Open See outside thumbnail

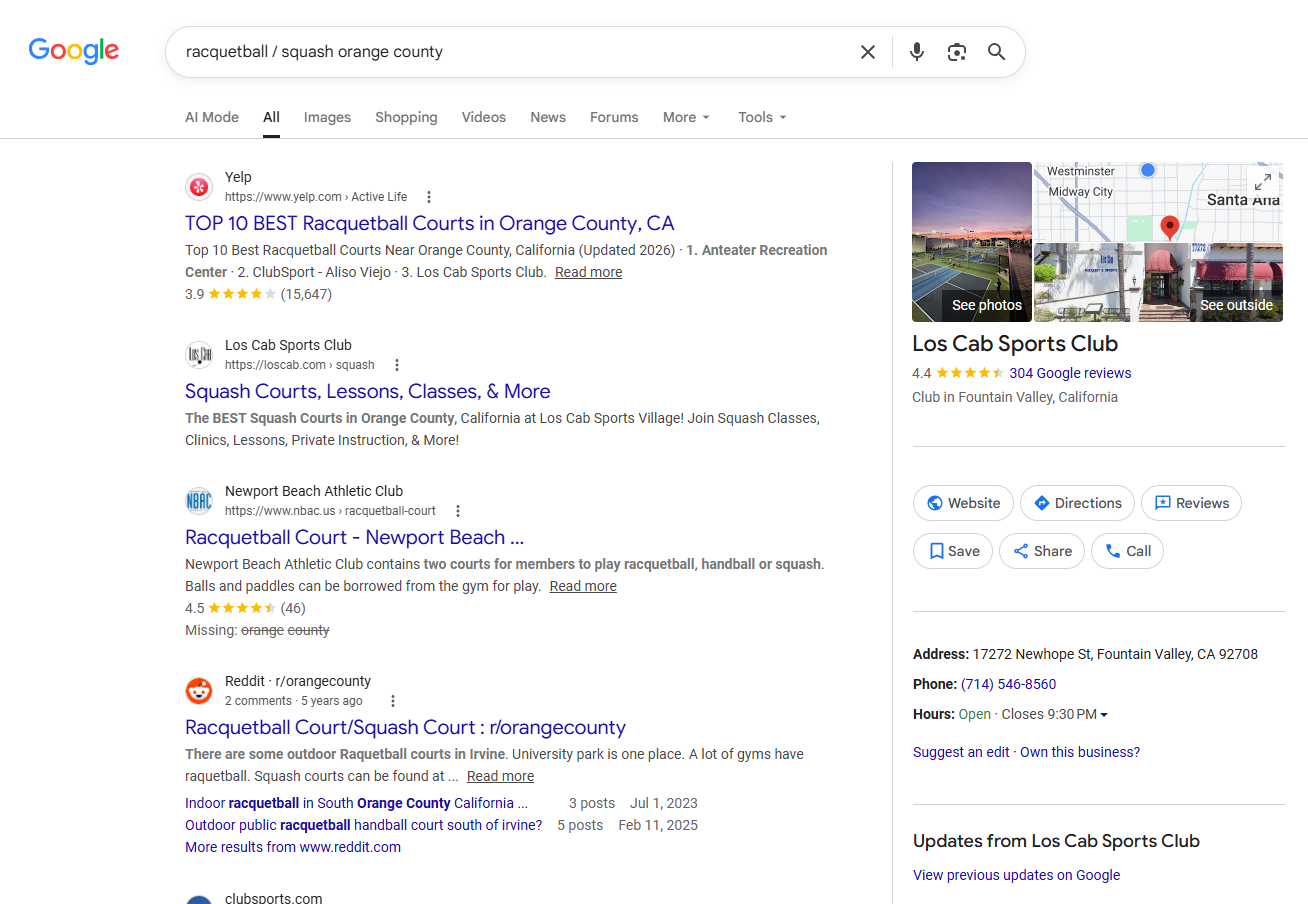pyautogui.click(x=1158, y=282)
